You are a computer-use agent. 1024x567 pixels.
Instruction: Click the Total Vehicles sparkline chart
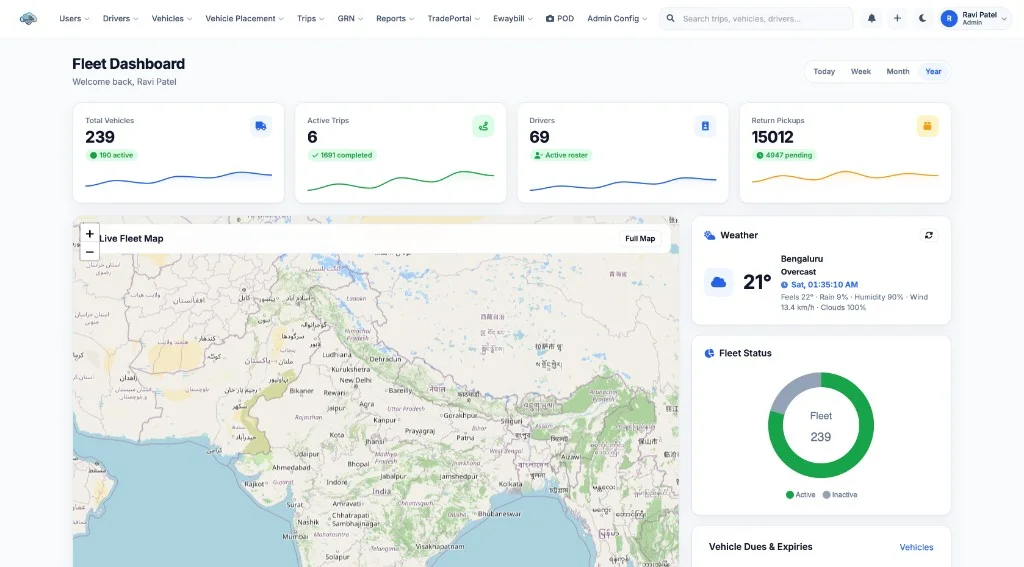178,179
